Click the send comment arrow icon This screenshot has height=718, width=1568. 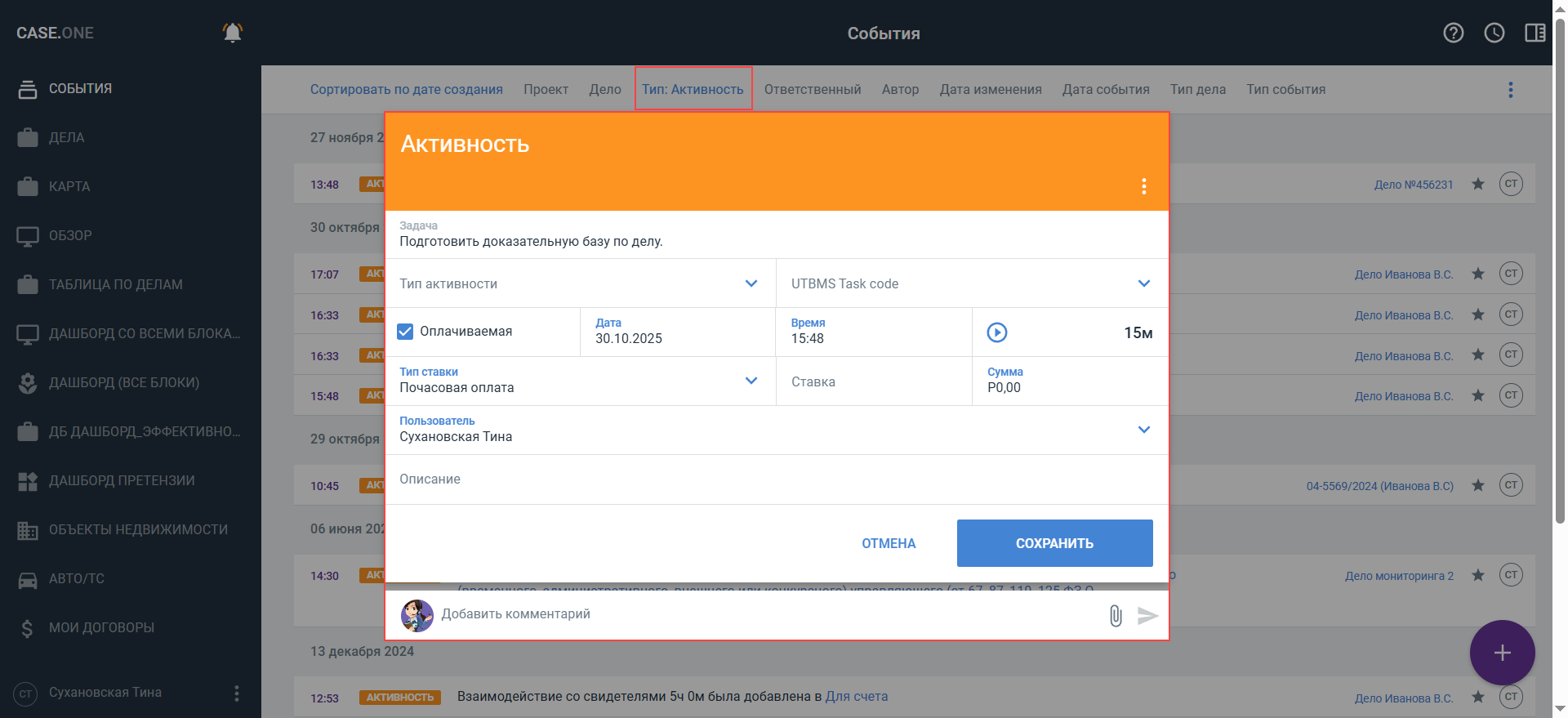(1148, 616)
